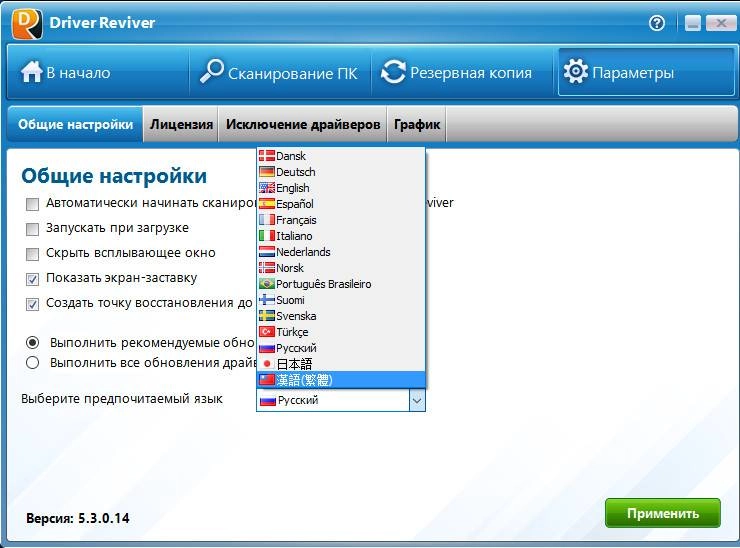Close the Driver Reviver window

(721, 23)
